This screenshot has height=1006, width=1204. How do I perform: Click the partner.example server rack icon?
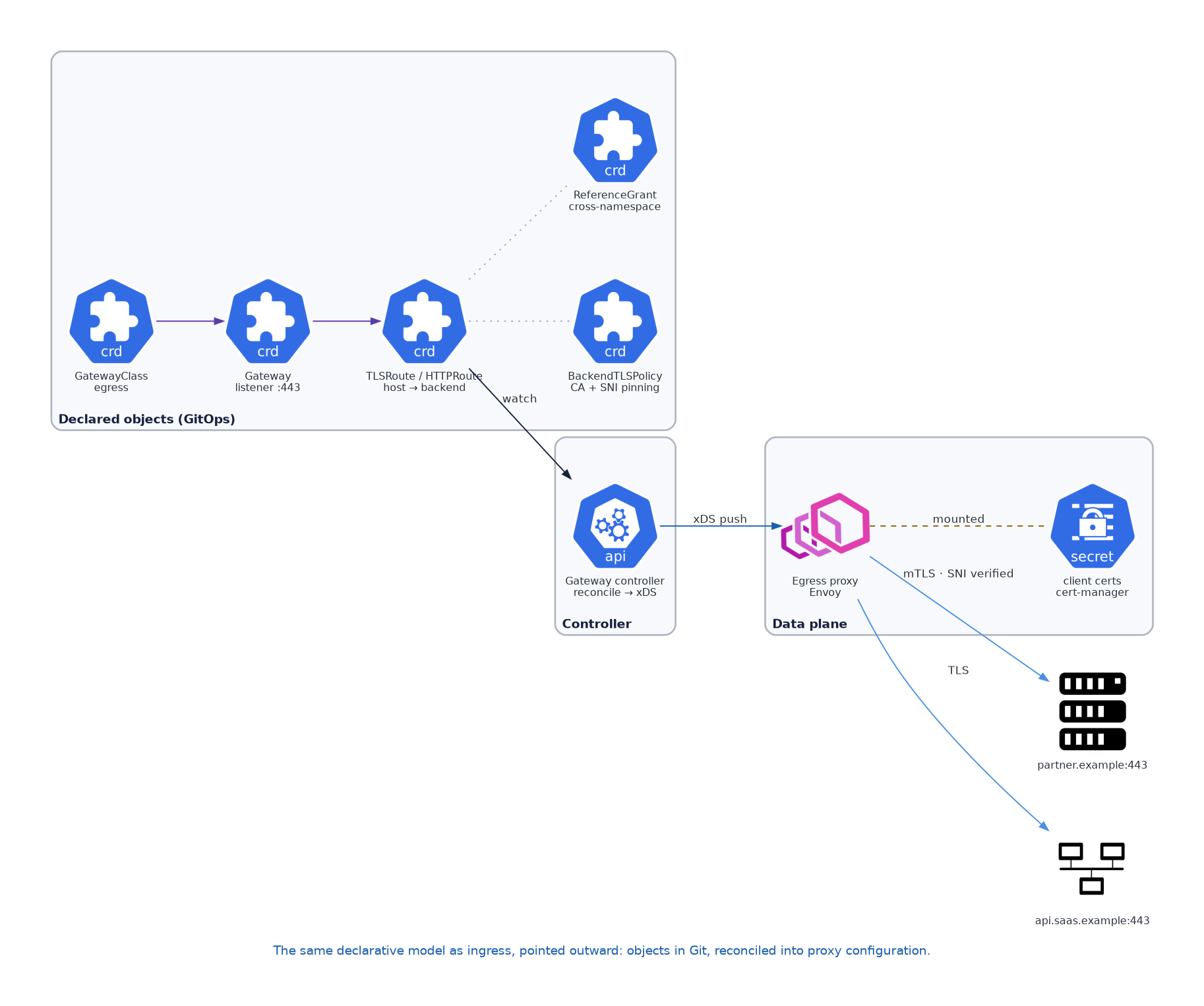pos(1093,711)
